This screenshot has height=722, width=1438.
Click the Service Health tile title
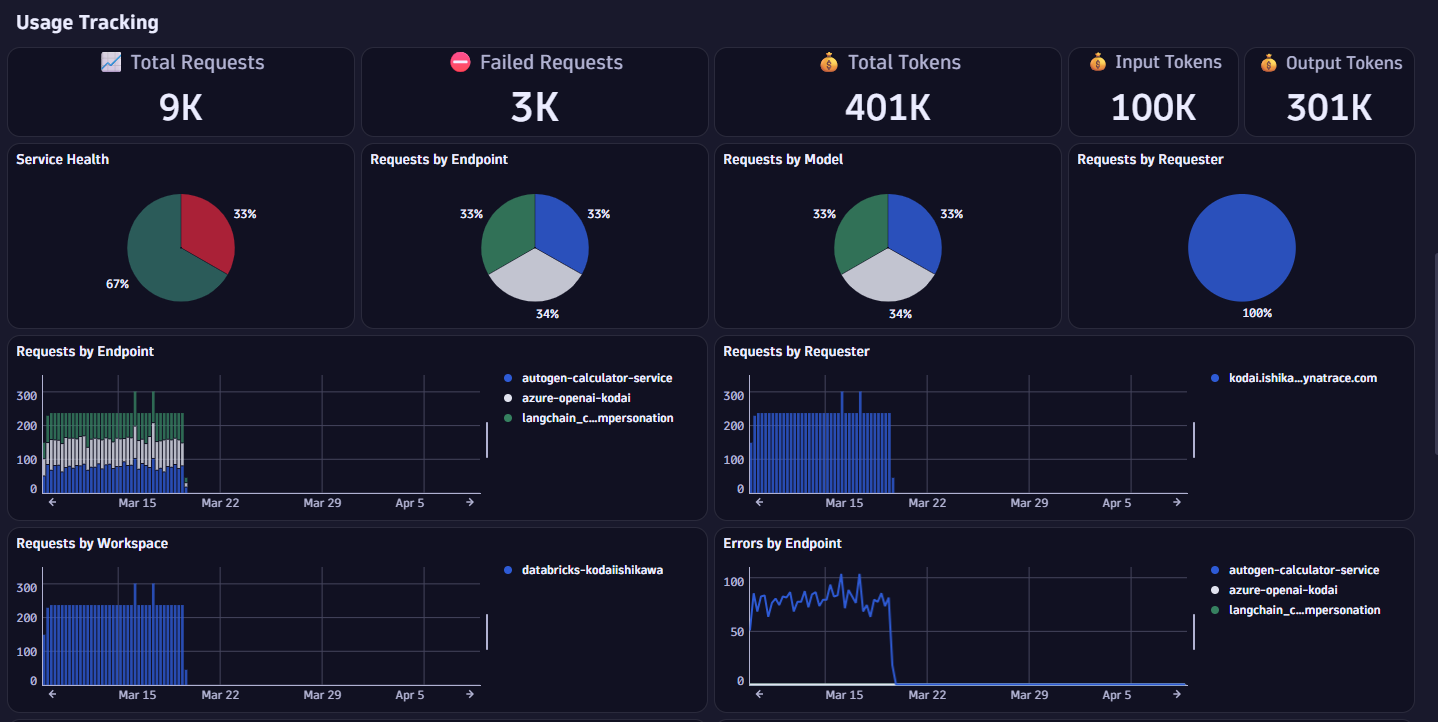63,159
